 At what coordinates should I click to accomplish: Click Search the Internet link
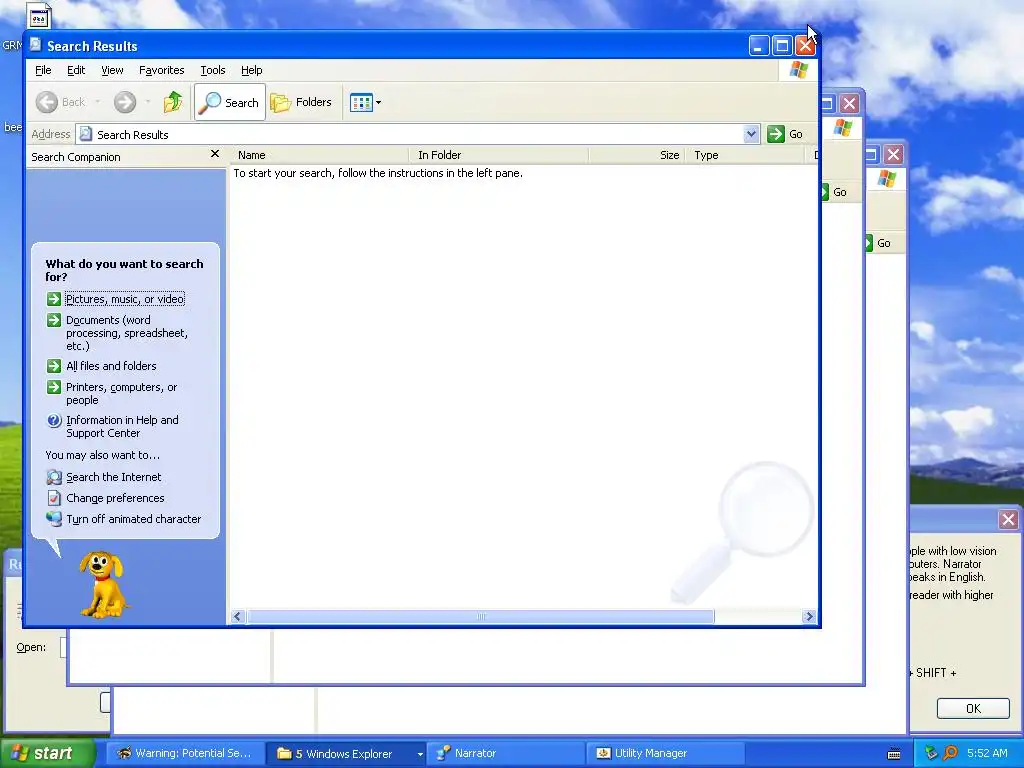click(114, 477)
